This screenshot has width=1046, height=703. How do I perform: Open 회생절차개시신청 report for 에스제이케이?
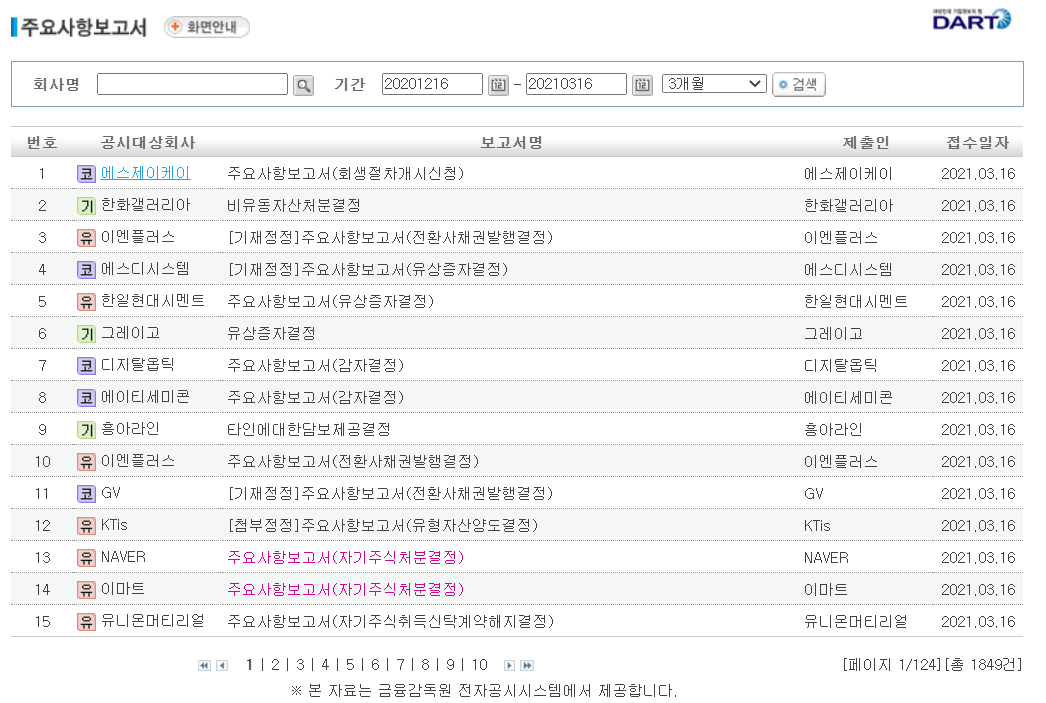[x=346, y=173]
